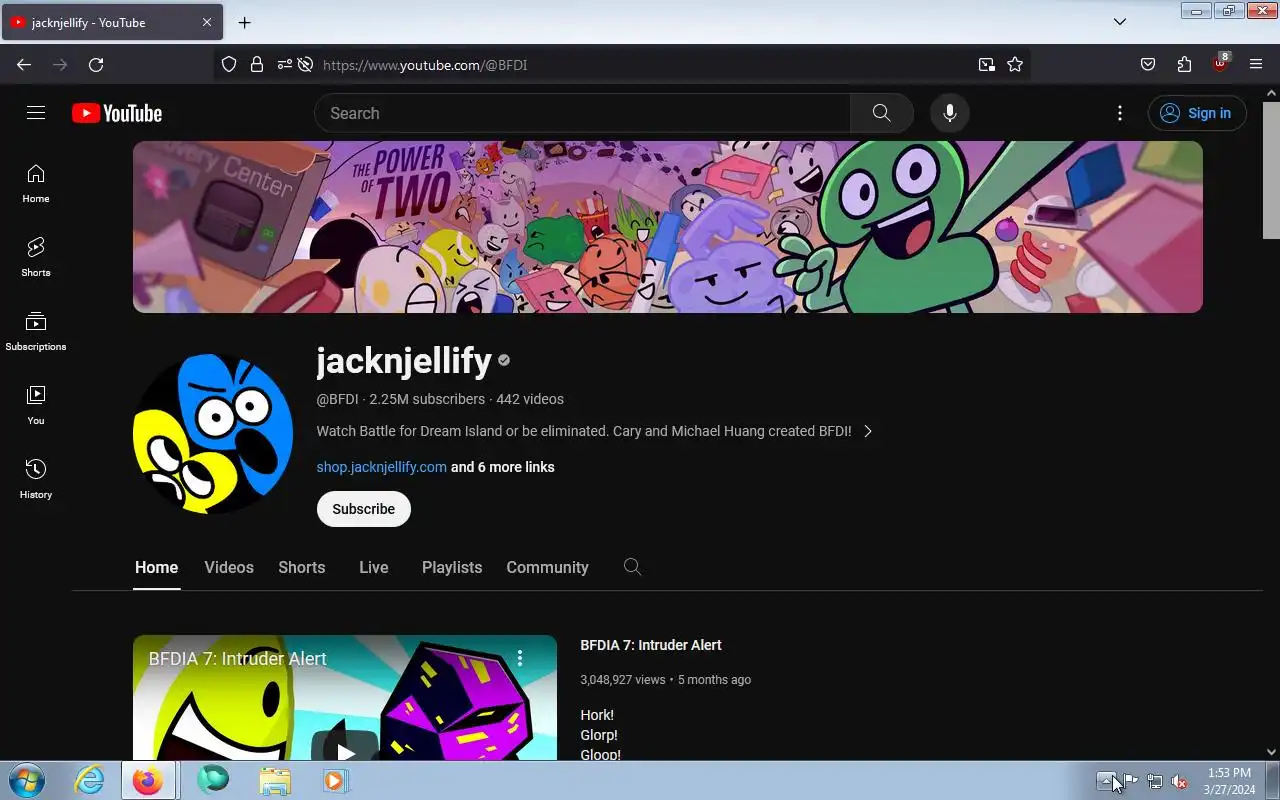
Task: Open site permissions icon in address bar
Action: 285,65
